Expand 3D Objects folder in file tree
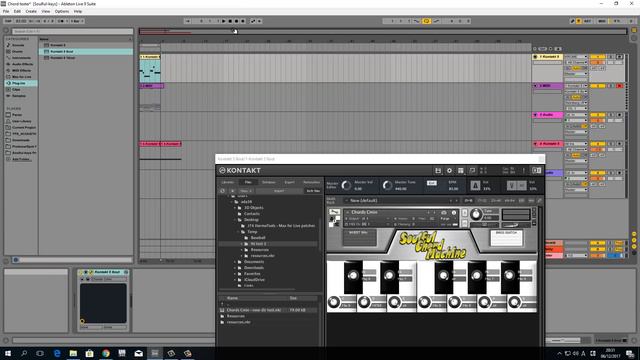Screen dimensions: 640x360 (236, 208)
